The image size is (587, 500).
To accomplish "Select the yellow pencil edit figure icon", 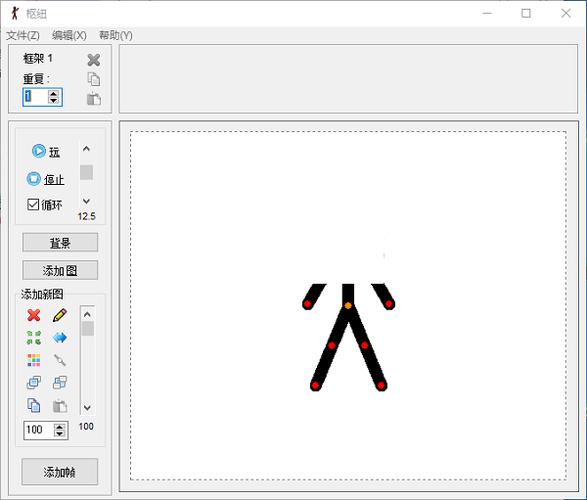I will coord(60,315).
